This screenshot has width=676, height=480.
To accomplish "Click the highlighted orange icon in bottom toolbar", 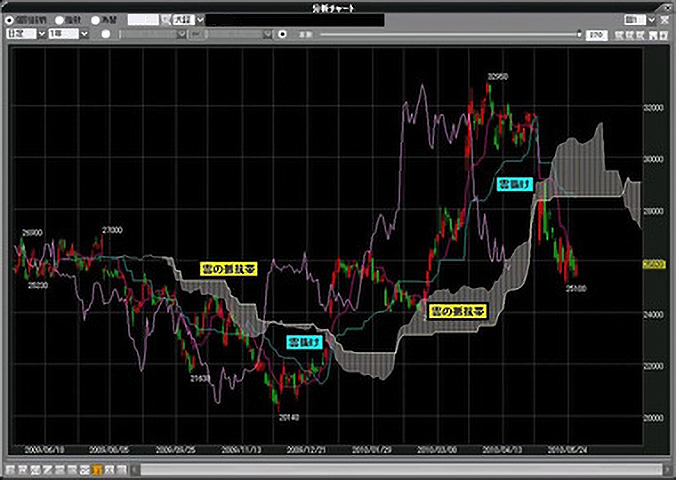I will [x=97, y=469].
